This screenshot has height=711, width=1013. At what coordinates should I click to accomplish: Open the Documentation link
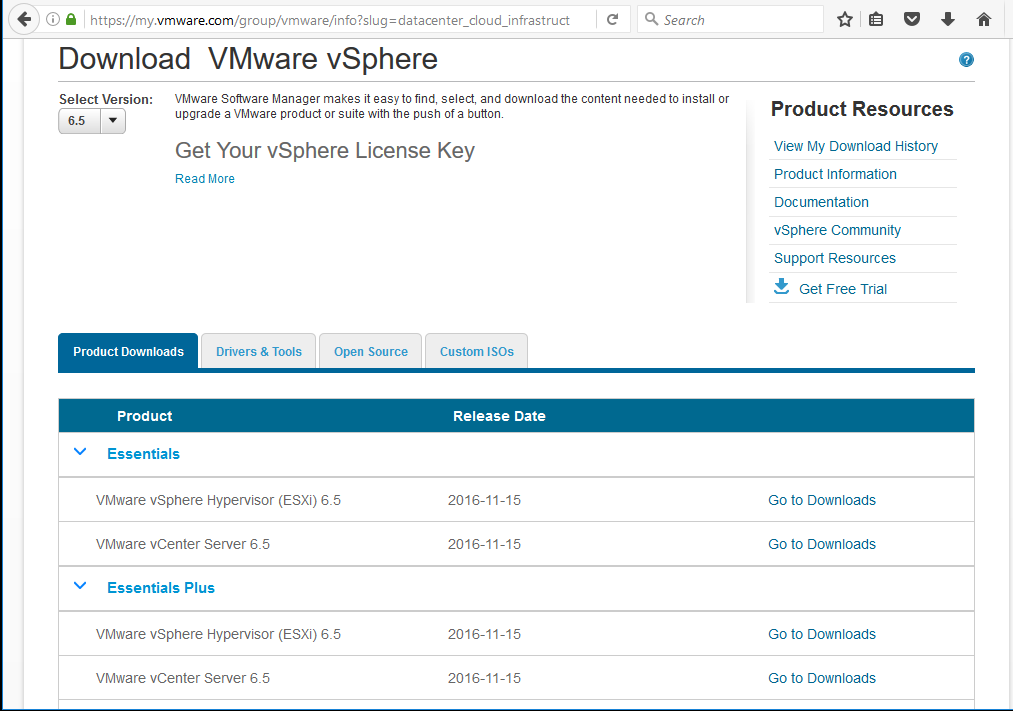point(821,202)
